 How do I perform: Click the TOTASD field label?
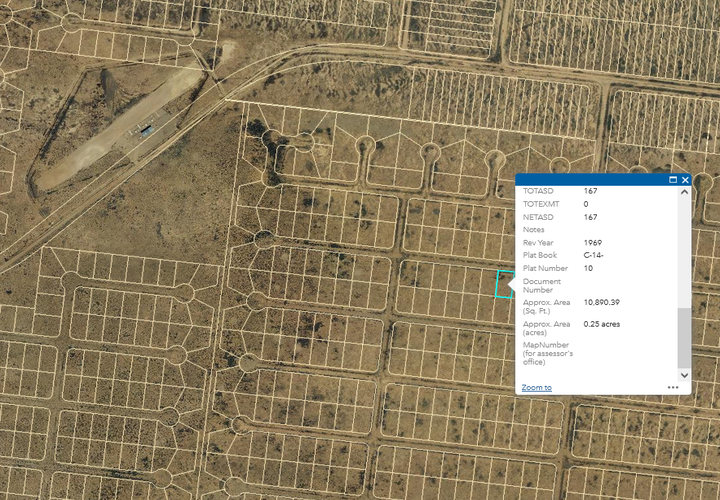[538, 190]
